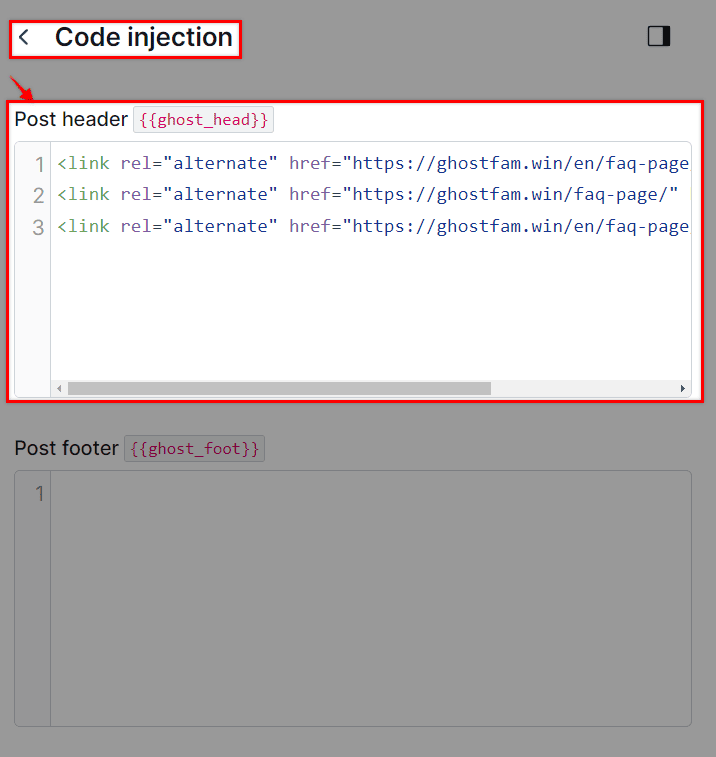Screen dimensions: 716x757
Task: Click the {{ghost_head}} tag label
Action: click(203, 120)
